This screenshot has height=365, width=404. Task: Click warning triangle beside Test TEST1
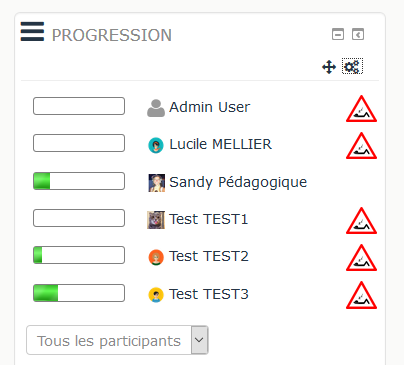point(361,221)
